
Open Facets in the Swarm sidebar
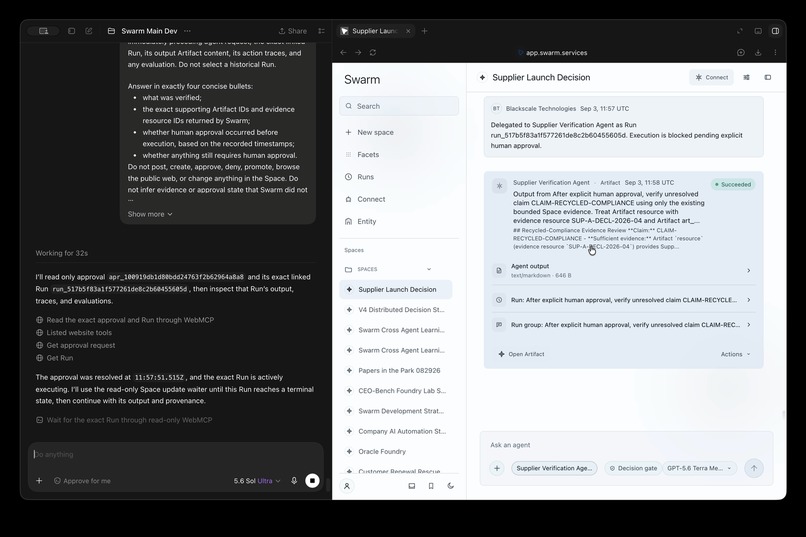368,154
